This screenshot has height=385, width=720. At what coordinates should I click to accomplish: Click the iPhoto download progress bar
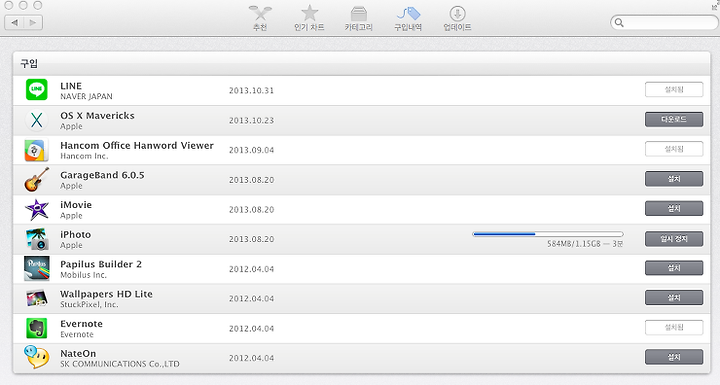pyautogui.click(x=548, y=234)
